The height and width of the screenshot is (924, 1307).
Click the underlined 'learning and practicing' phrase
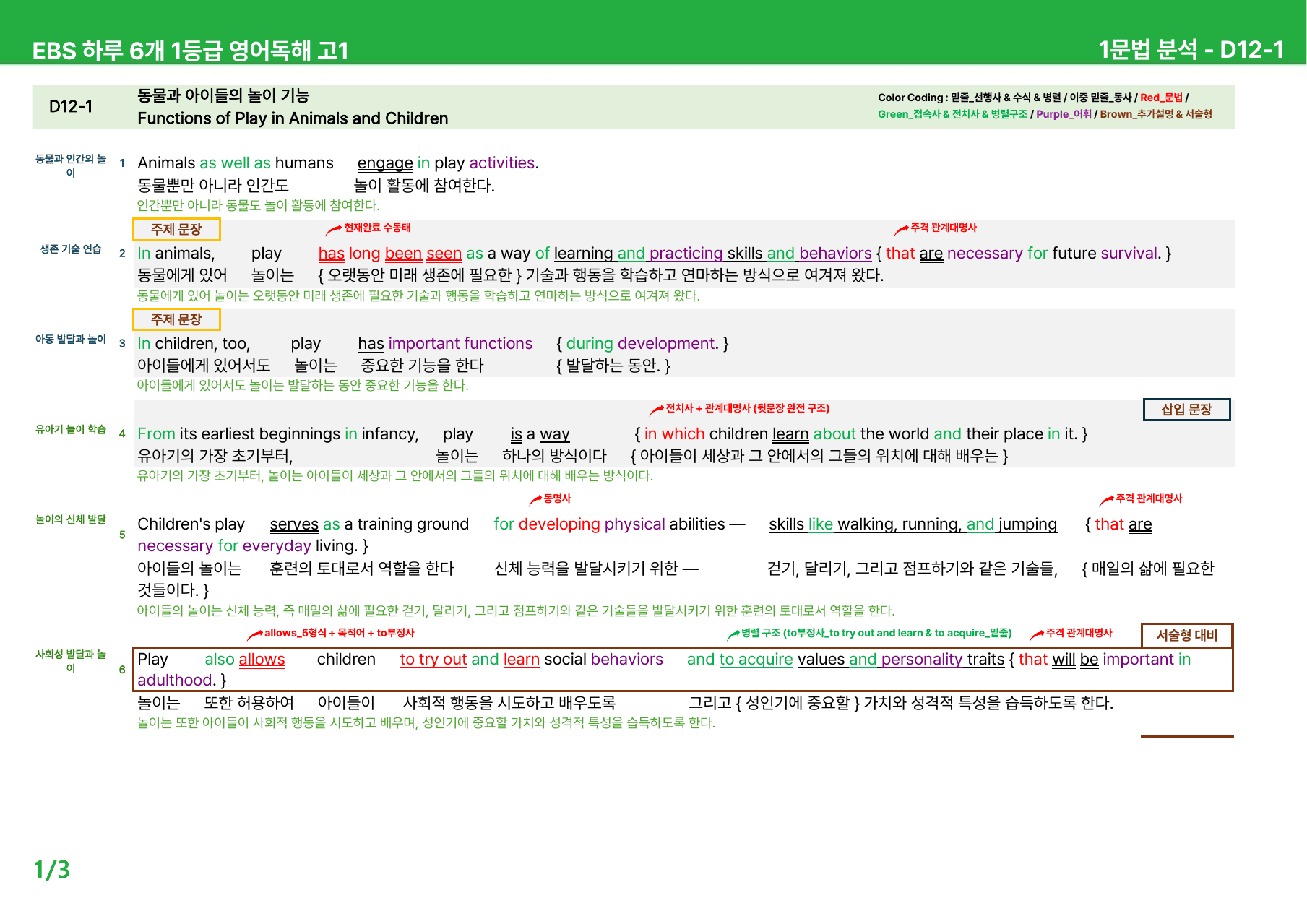click(x=638, y=254)
